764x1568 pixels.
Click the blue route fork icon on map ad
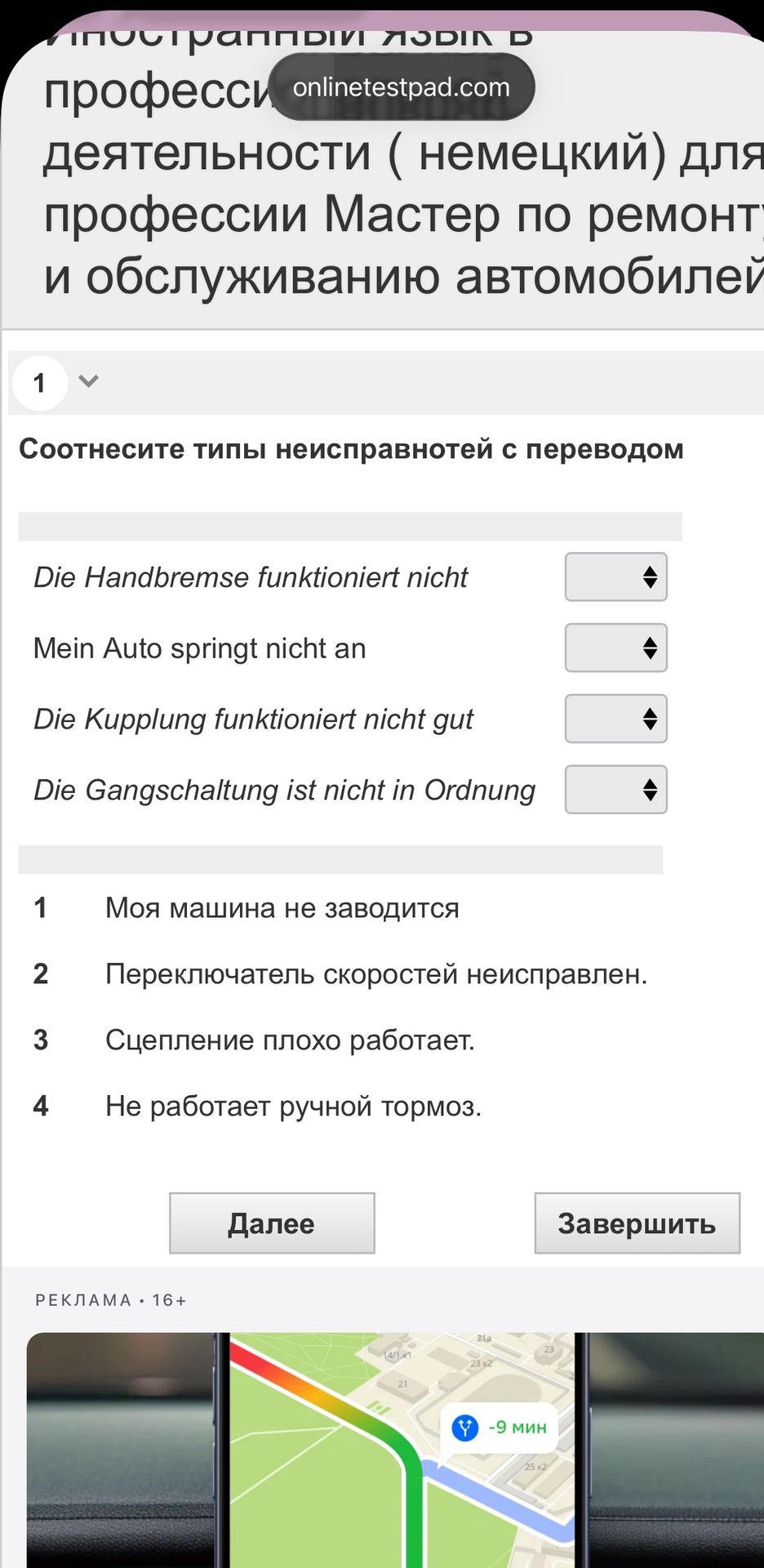[x=465, y=1427]
